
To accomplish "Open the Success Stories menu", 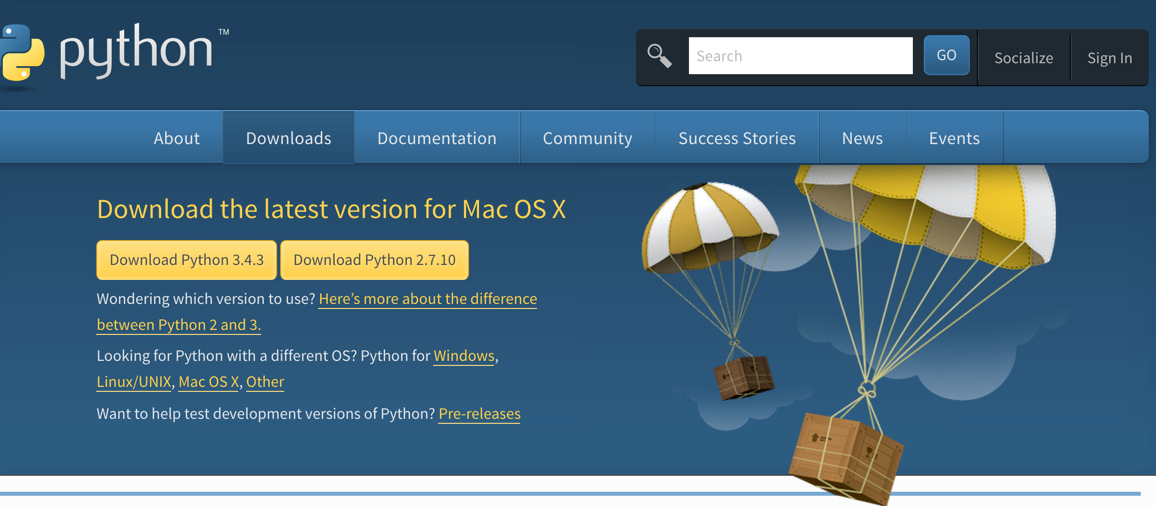I will [737, 138].
